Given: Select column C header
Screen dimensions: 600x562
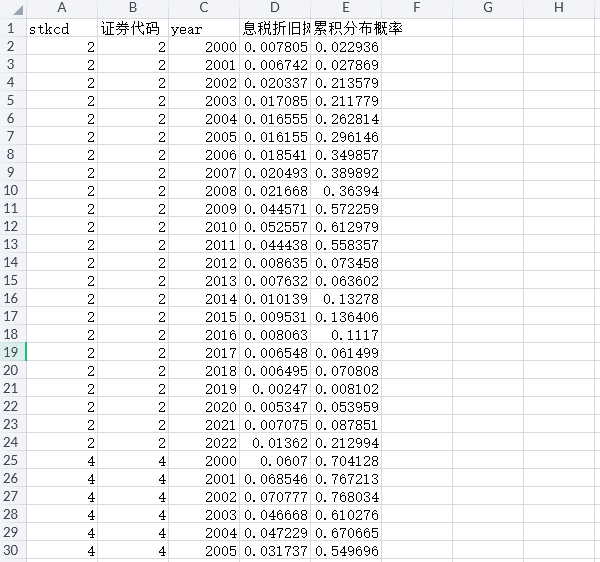Looking at the screenshot, I should point(204,7).
